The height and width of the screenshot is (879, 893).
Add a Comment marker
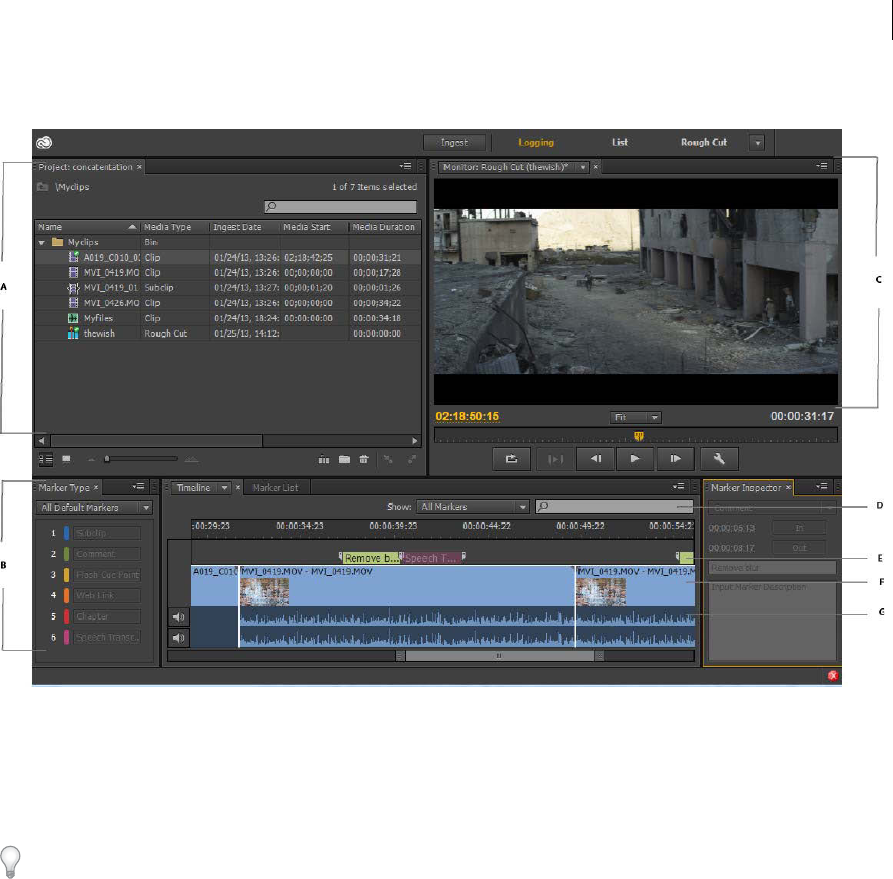coord(108,554)
